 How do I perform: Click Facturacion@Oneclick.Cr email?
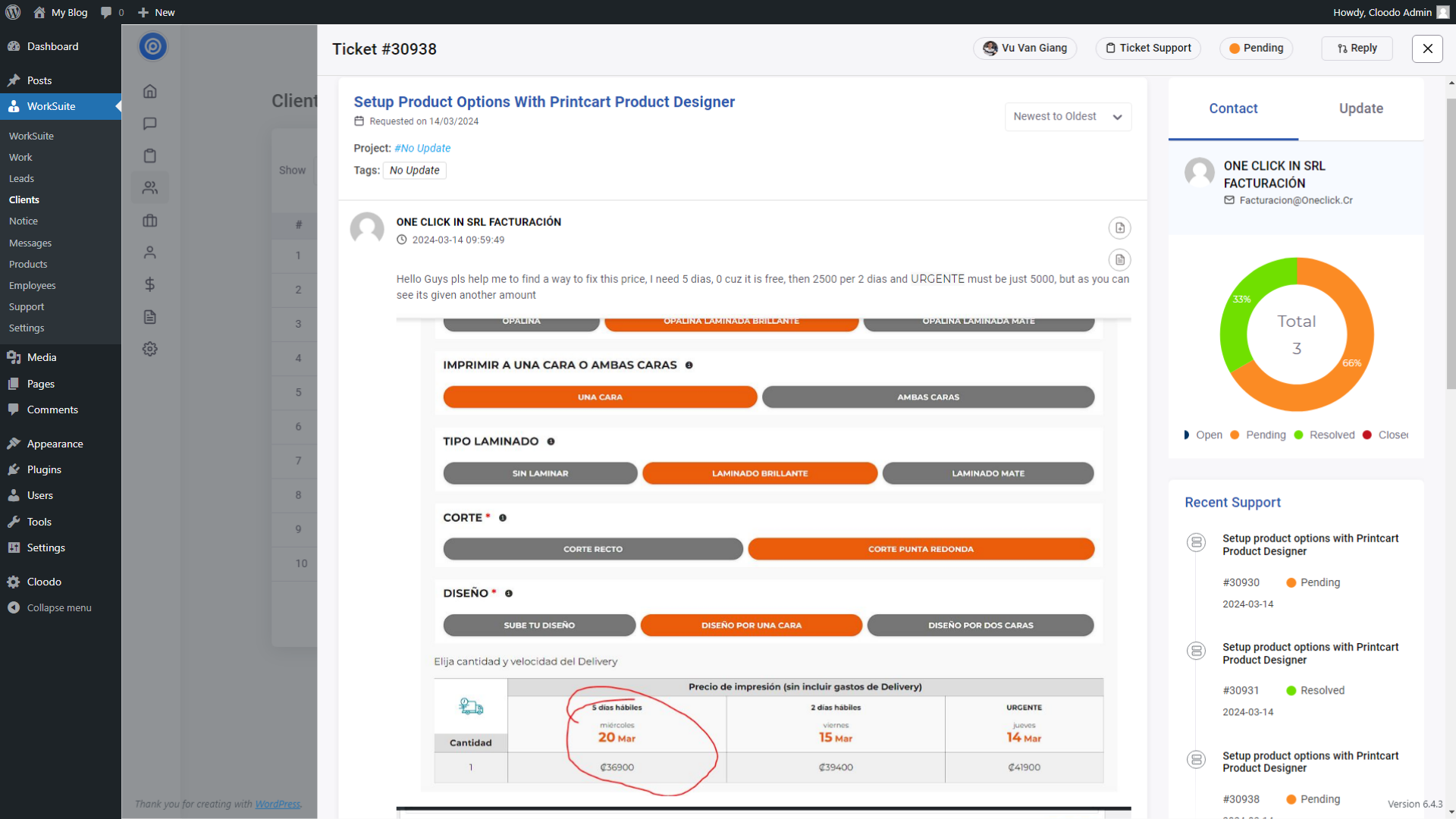[x=1295, y=200]
